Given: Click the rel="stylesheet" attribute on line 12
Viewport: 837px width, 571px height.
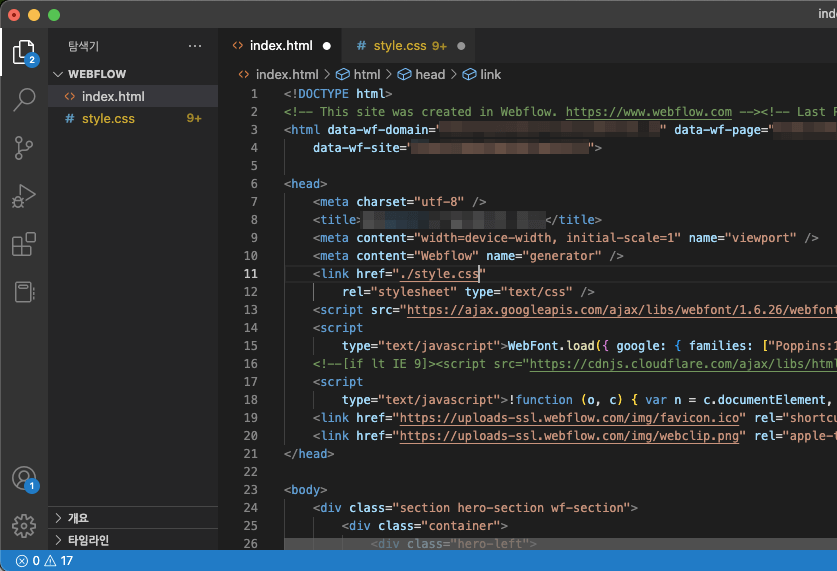Looking at the screenshot, I should tap(399, 292).
